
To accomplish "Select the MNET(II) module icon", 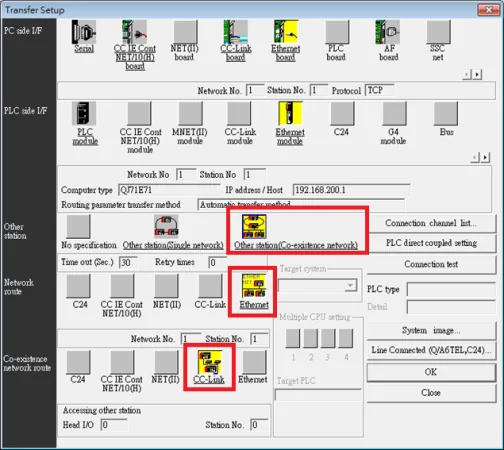I will (x=190, y=114).
